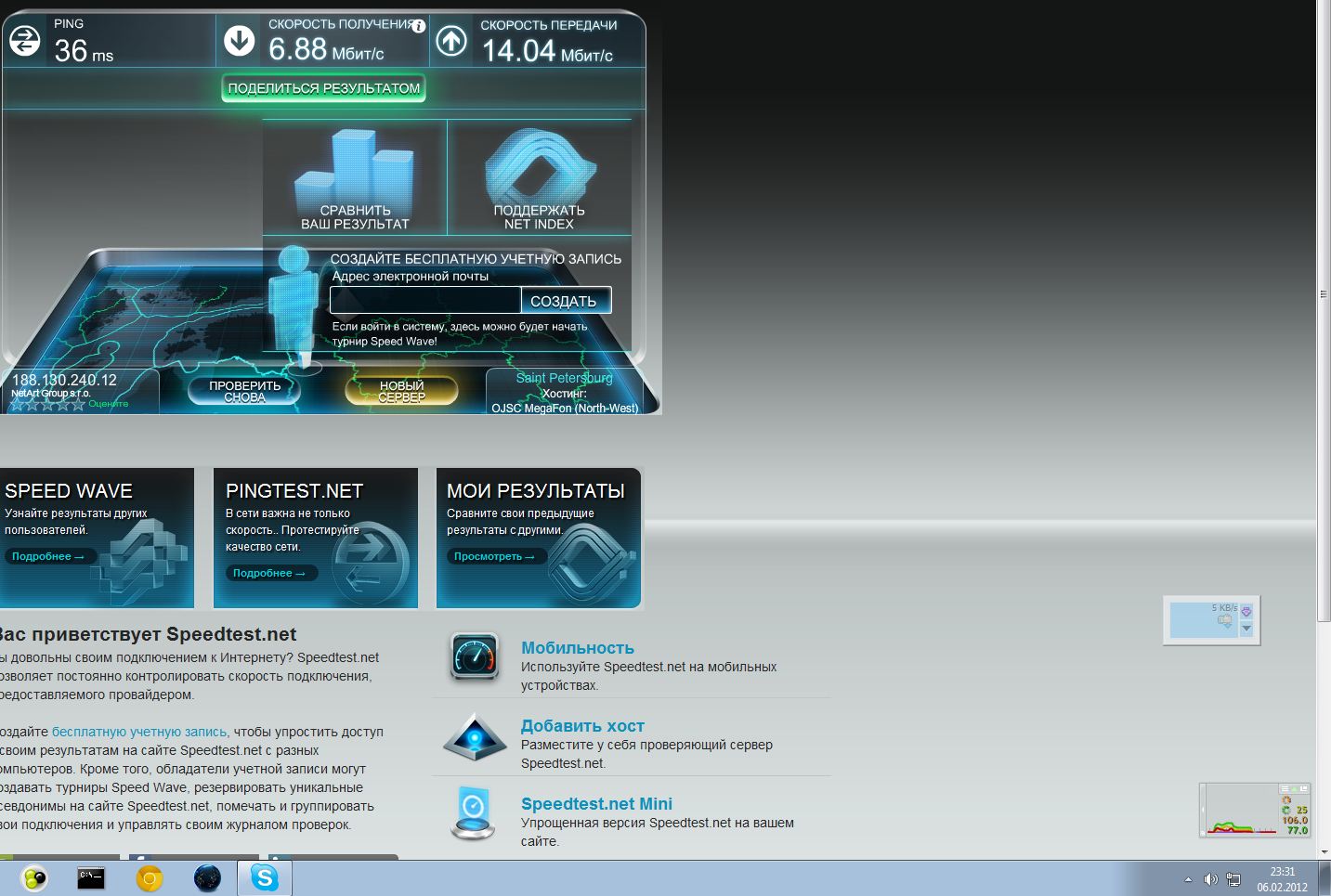Click the speedometer Mobility icon
This screenshot has width=1331, height=896.
click(x=475, y=657)
